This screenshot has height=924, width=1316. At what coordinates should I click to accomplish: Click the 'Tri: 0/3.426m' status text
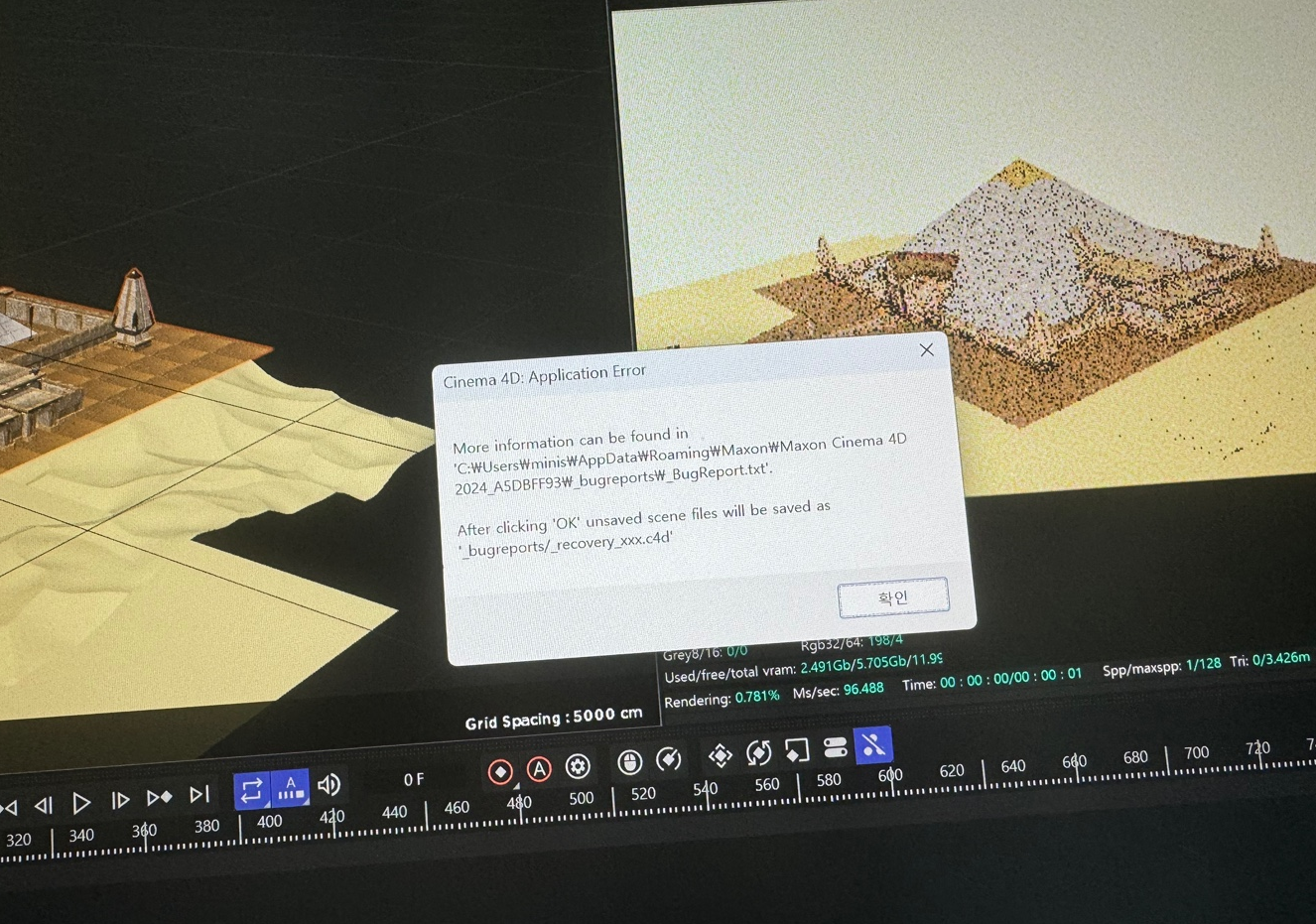pos(1269,660)
